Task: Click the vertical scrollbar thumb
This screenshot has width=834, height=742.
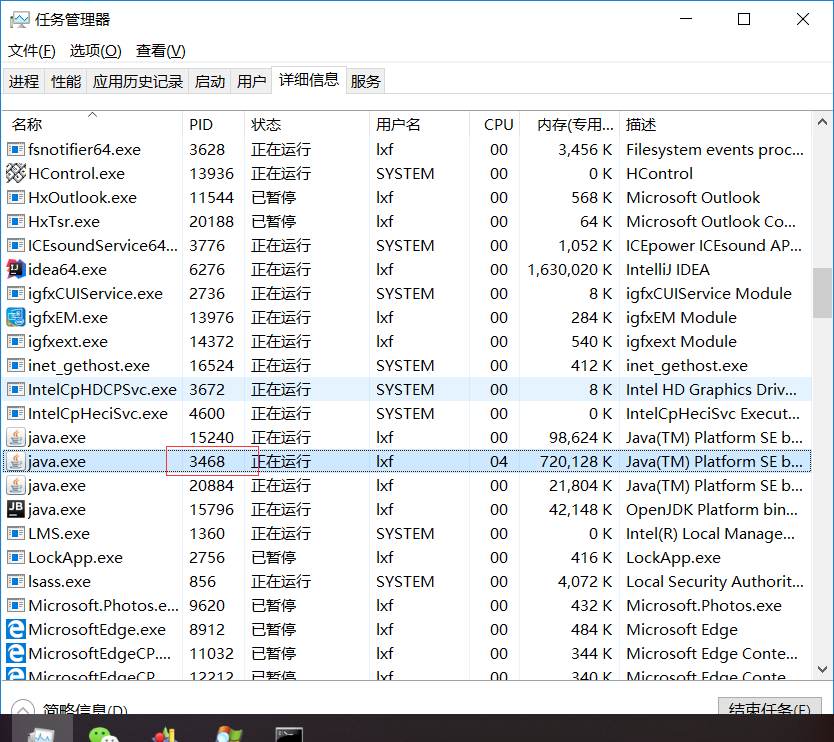Action: pyautogui.click(x=822, y=293)
